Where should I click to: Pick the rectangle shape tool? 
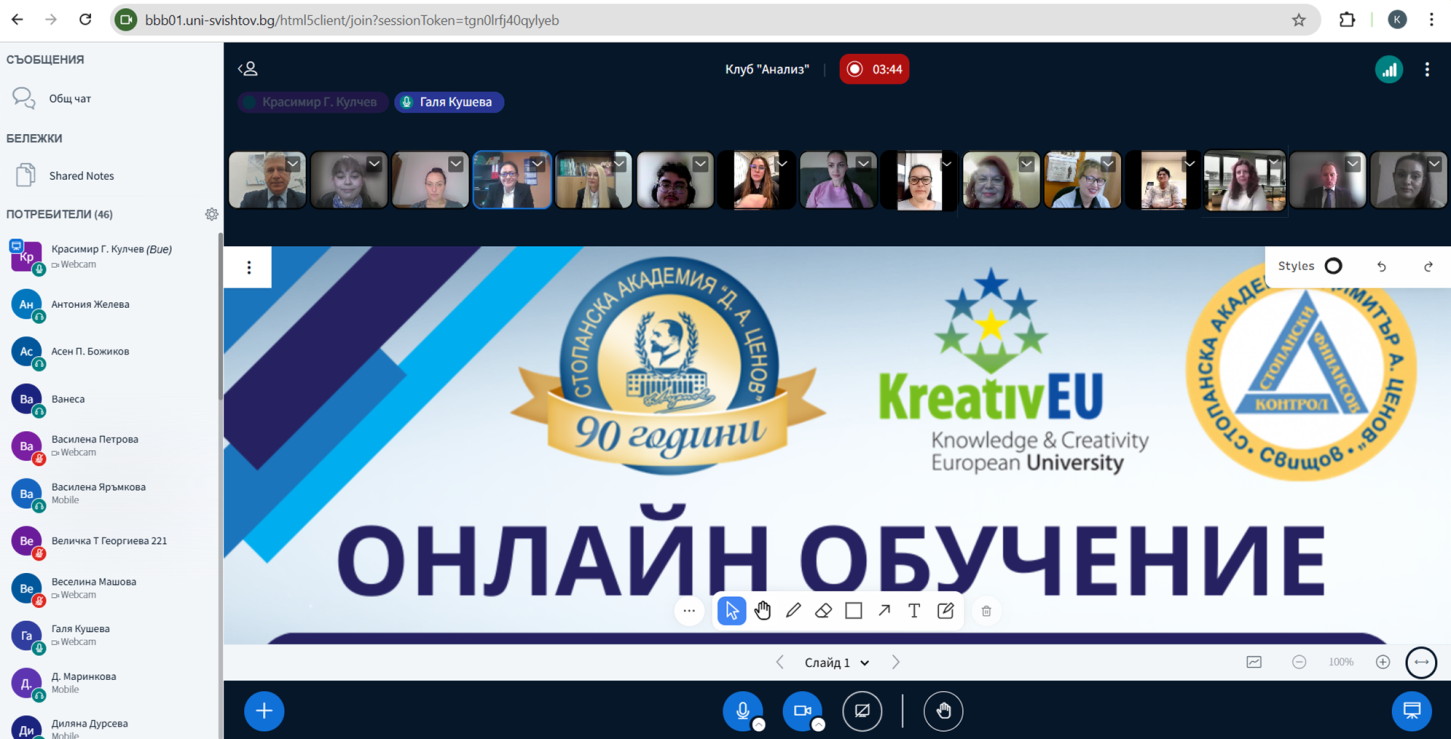point(853,610)
